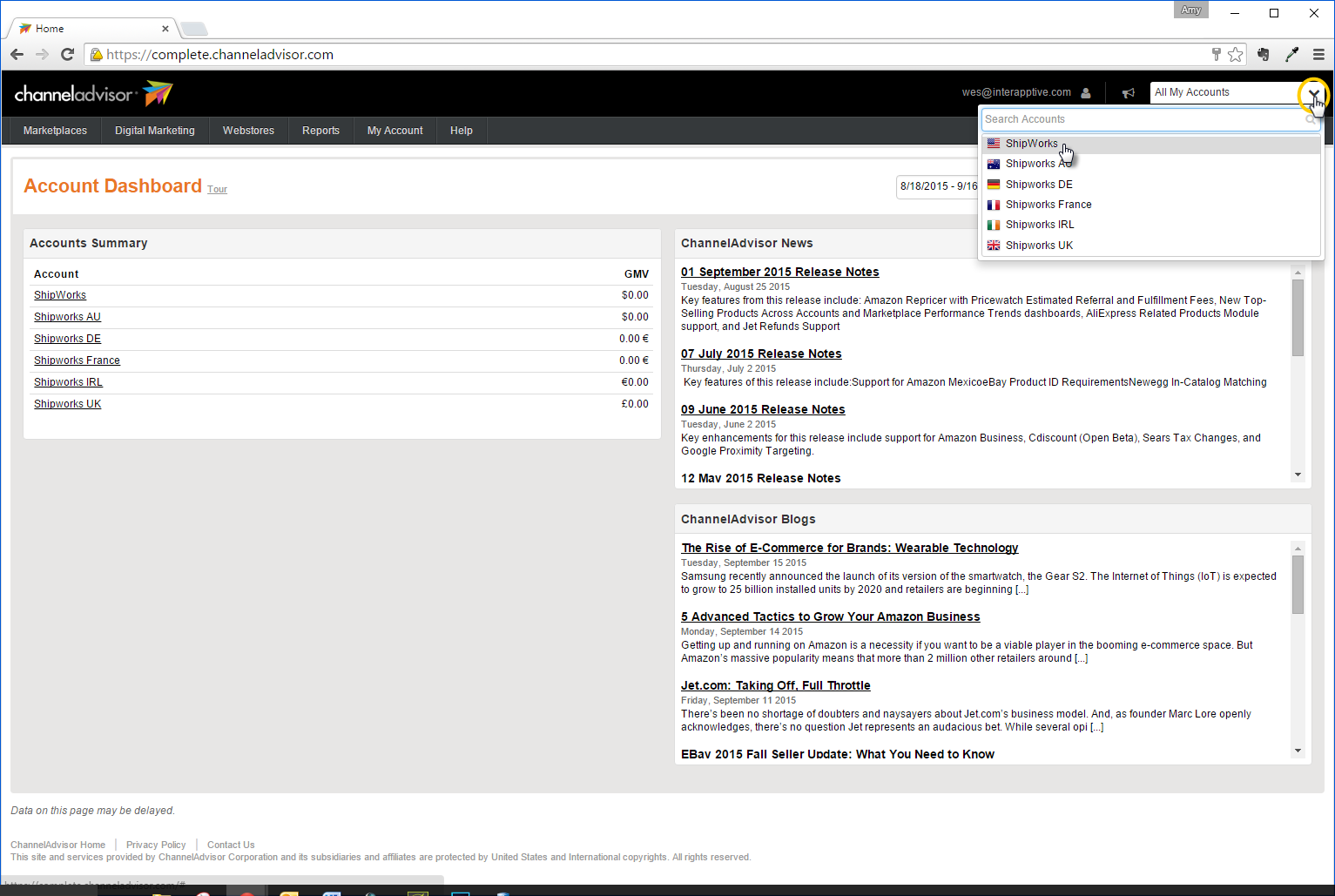
Task: Click the Irish flag icon
Action: tap(994, 225)
